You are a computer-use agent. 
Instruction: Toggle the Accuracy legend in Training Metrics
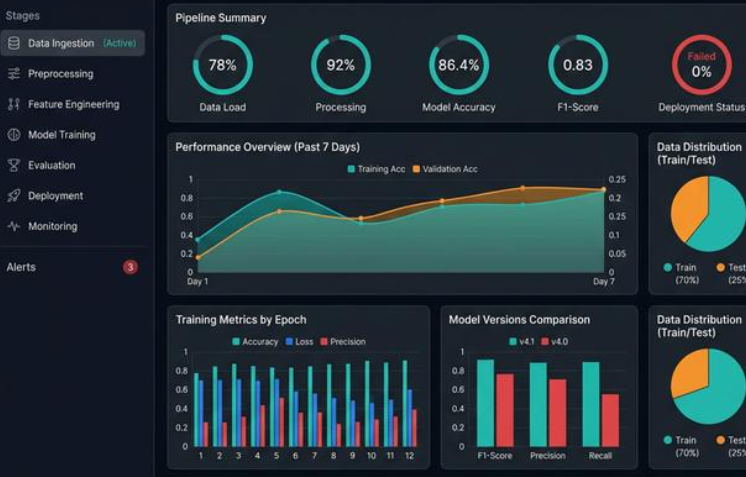click(255, 341)
